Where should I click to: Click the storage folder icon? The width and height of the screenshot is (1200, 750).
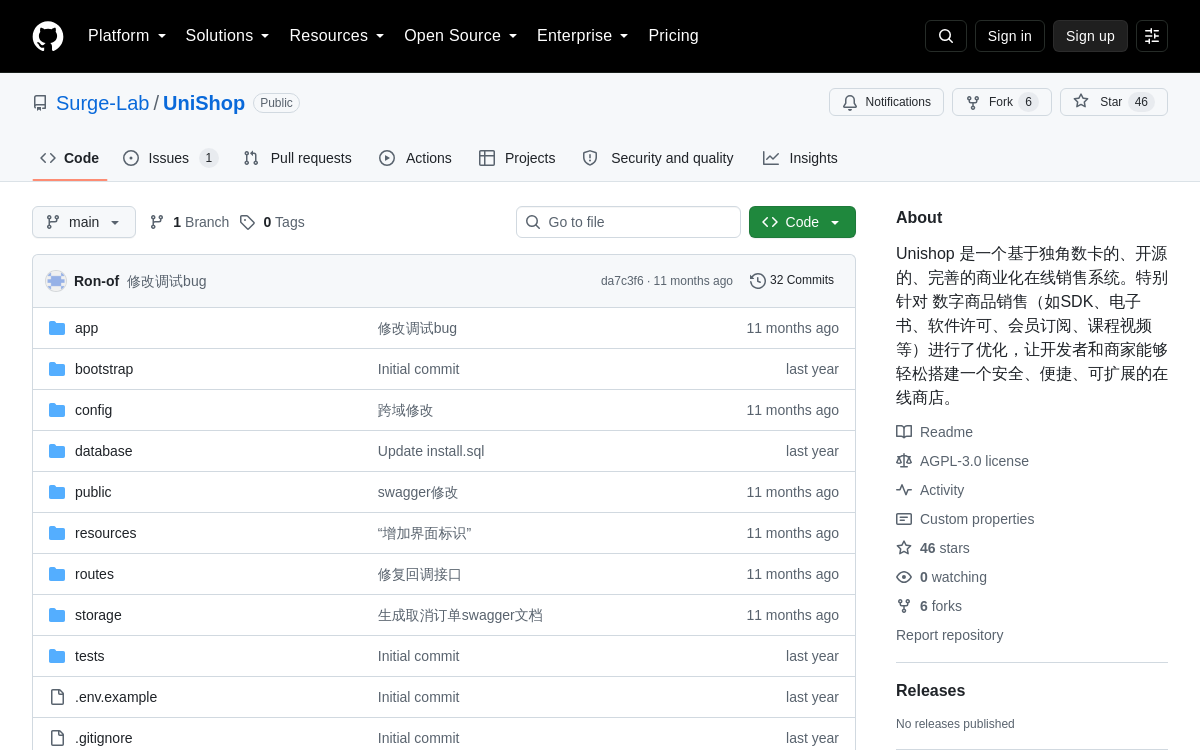[57, 615]
